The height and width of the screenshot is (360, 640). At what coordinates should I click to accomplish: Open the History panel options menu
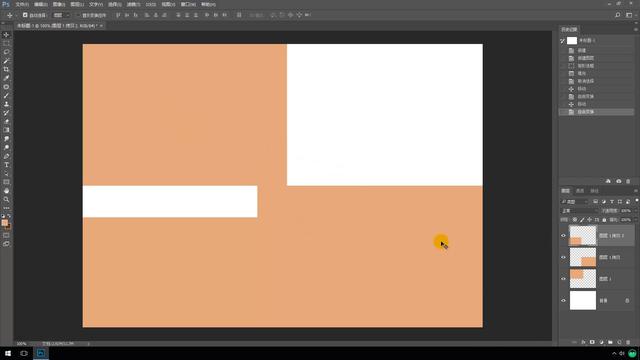636,29
